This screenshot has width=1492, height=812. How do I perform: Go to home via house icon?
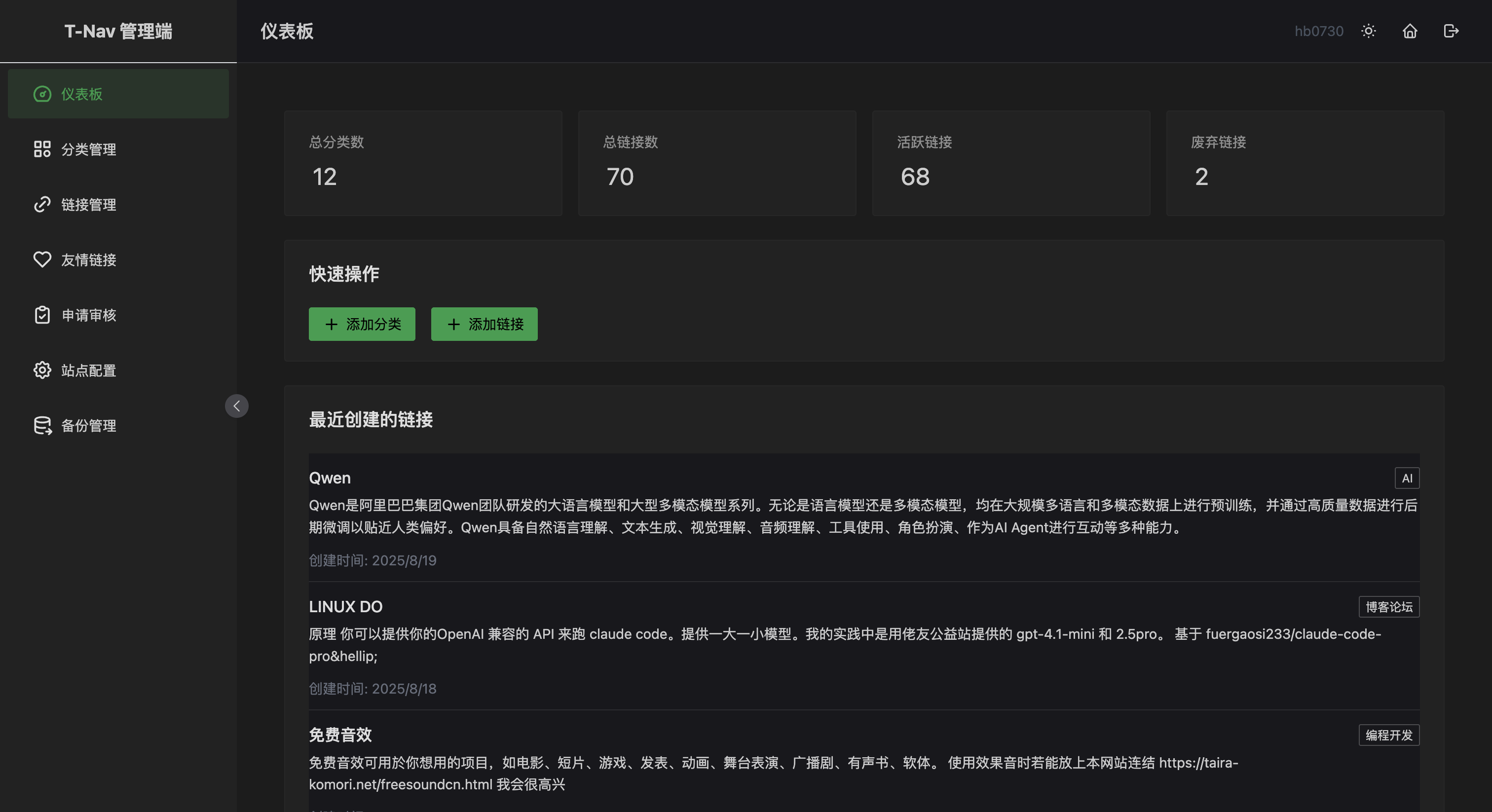tap(1410, 31)
